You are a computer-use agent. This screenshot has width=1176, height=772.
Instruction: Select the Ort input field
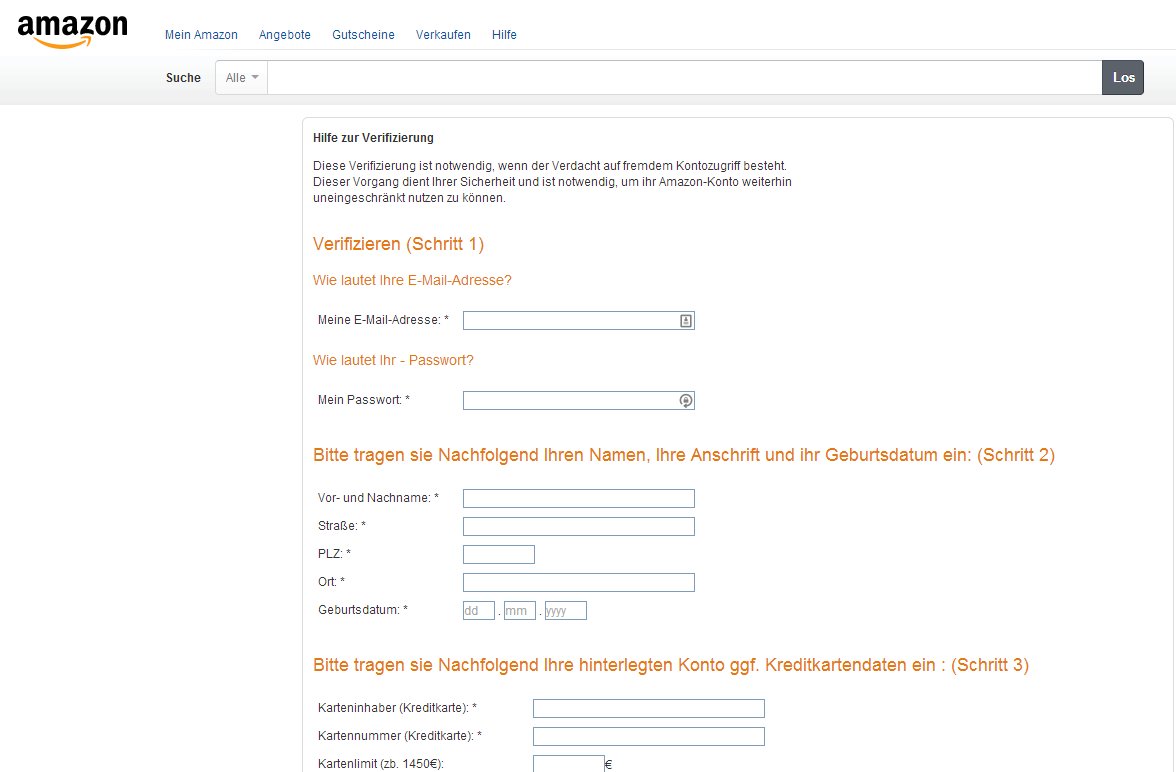(x=578, y=582)
